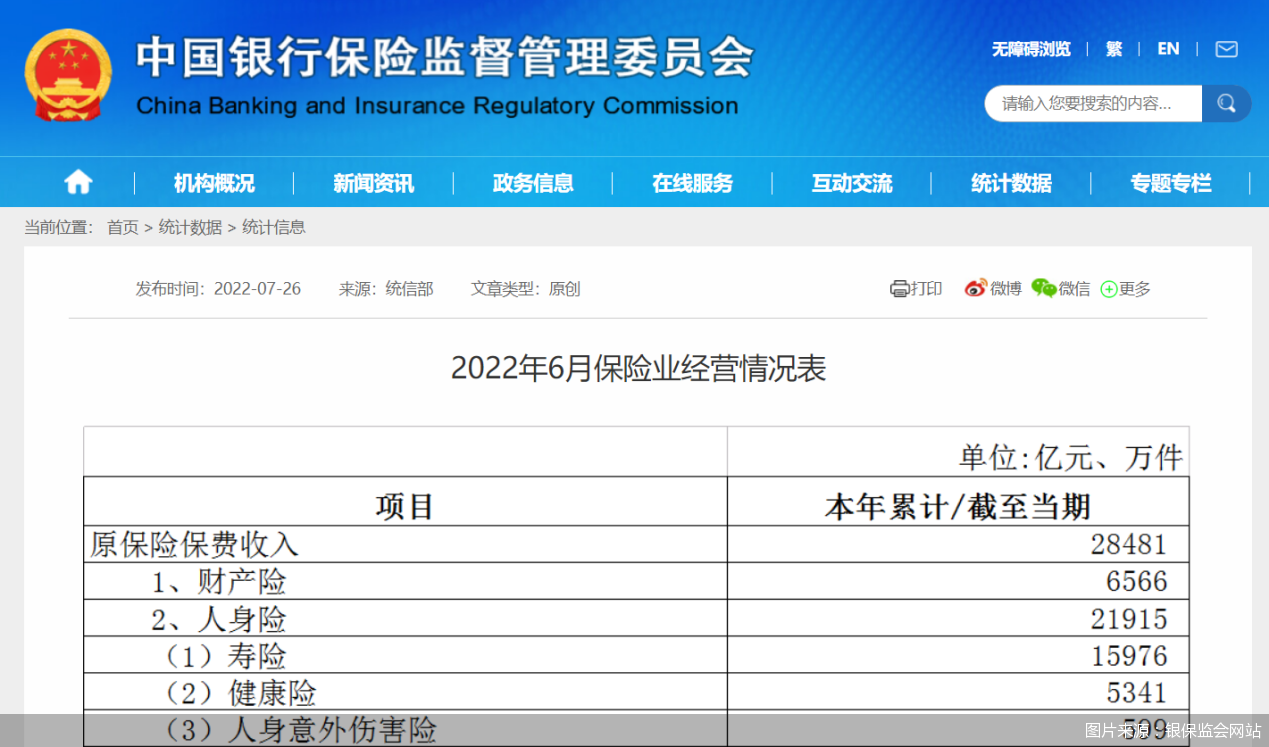
Task: Expand the 在线服务 navigation dropdown
Action: (692, 183)
